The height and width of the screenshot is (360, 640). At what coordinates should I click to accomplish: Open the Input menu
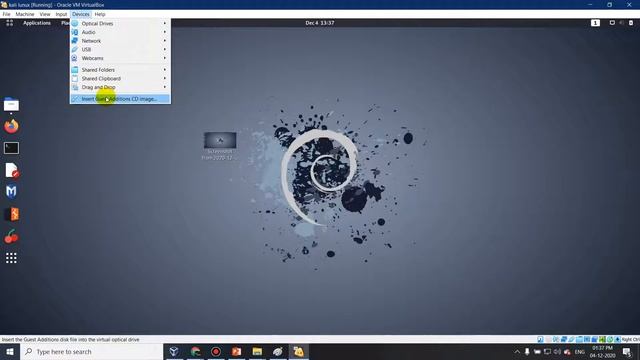click(x=61, y=14)
